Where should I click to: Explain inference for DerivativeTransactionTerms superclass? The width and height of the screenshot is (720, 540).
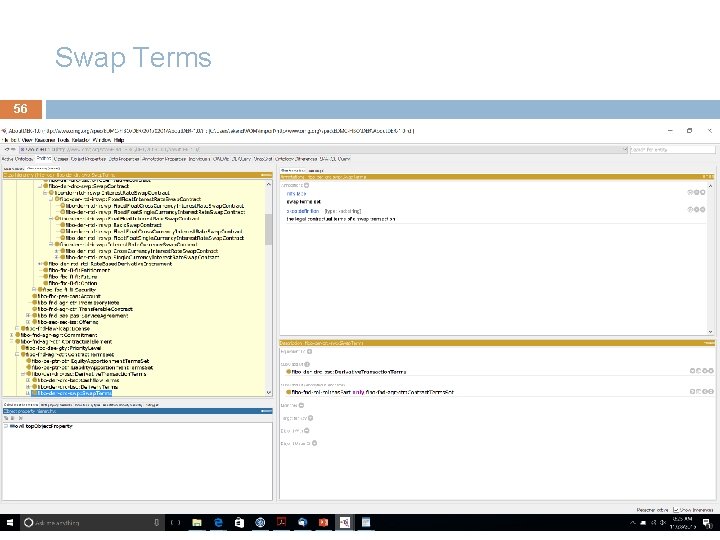(692, 371)
